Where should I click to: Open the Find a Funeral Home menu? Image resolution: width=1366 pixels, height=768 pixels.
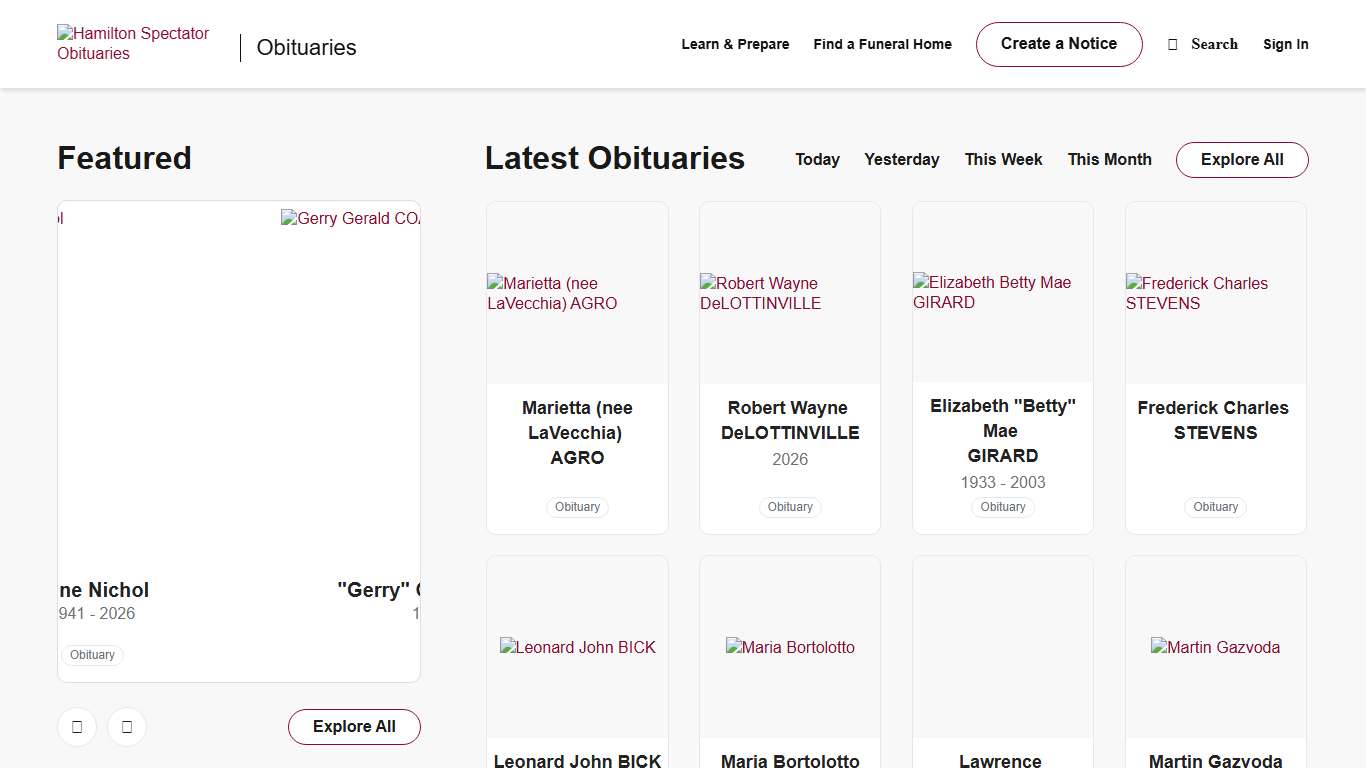click(x=882, y=44)
